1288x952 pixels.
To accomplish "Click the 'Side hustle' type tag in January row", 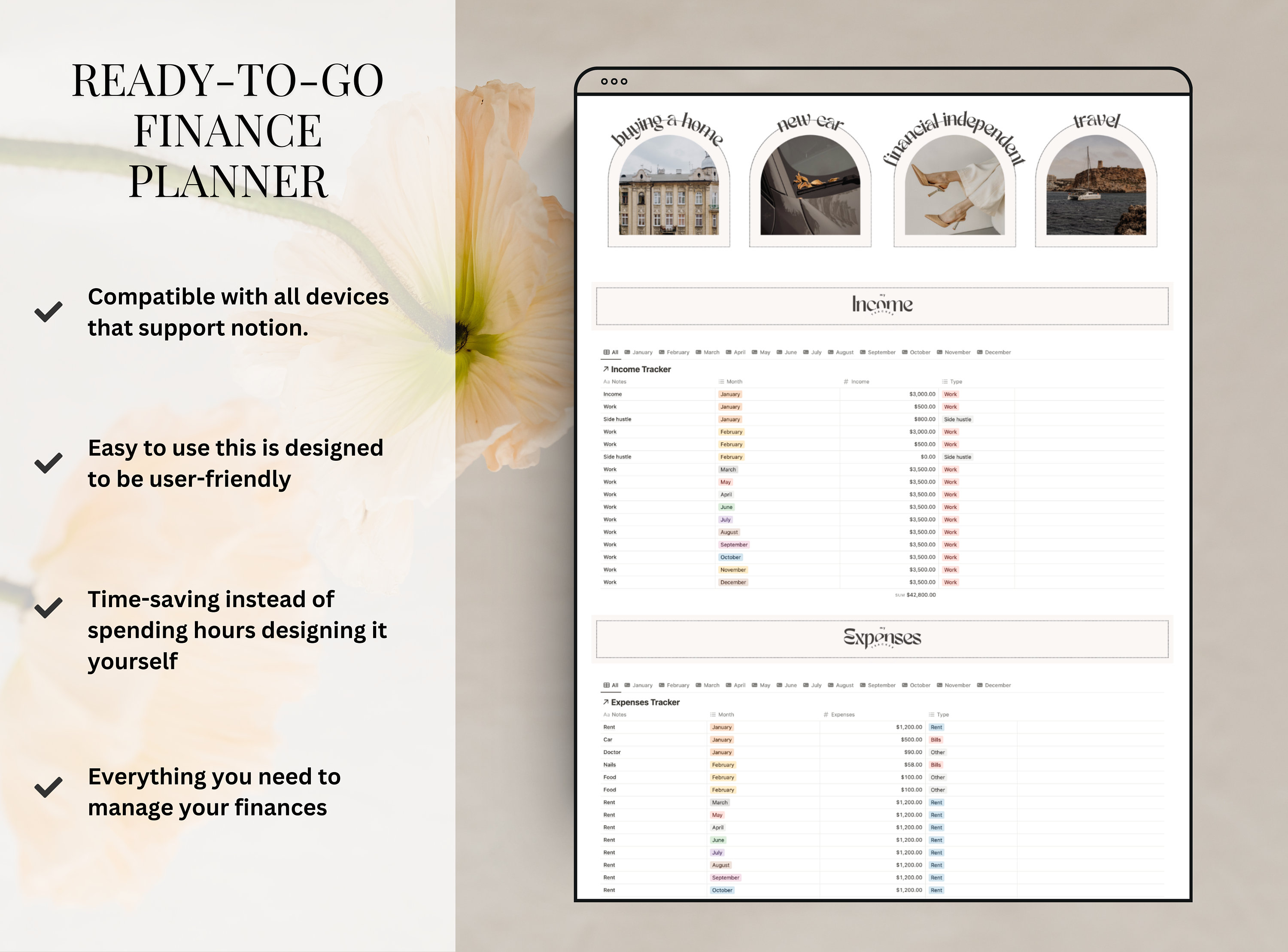I will [957, 420].
